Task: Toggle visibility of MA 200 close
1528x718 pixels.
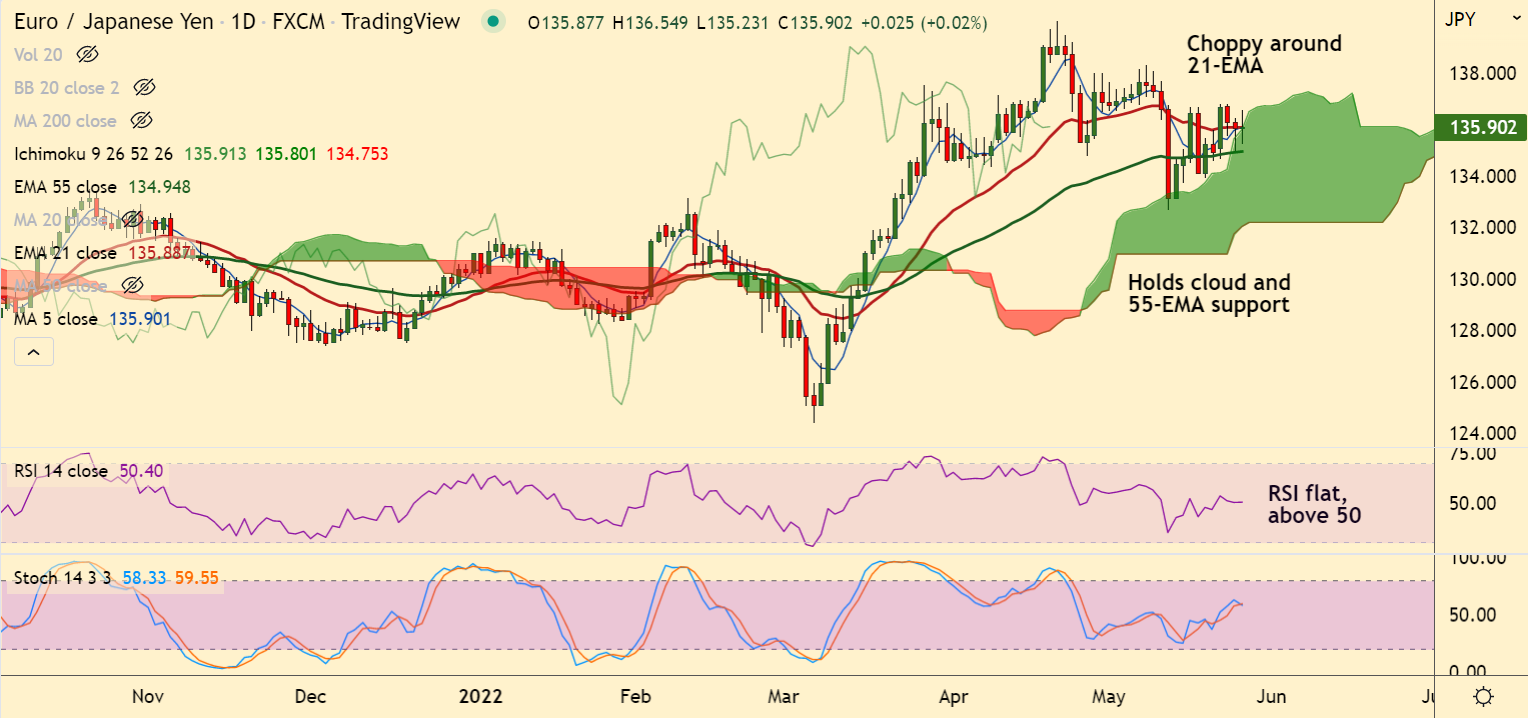Action: (142, 120)
